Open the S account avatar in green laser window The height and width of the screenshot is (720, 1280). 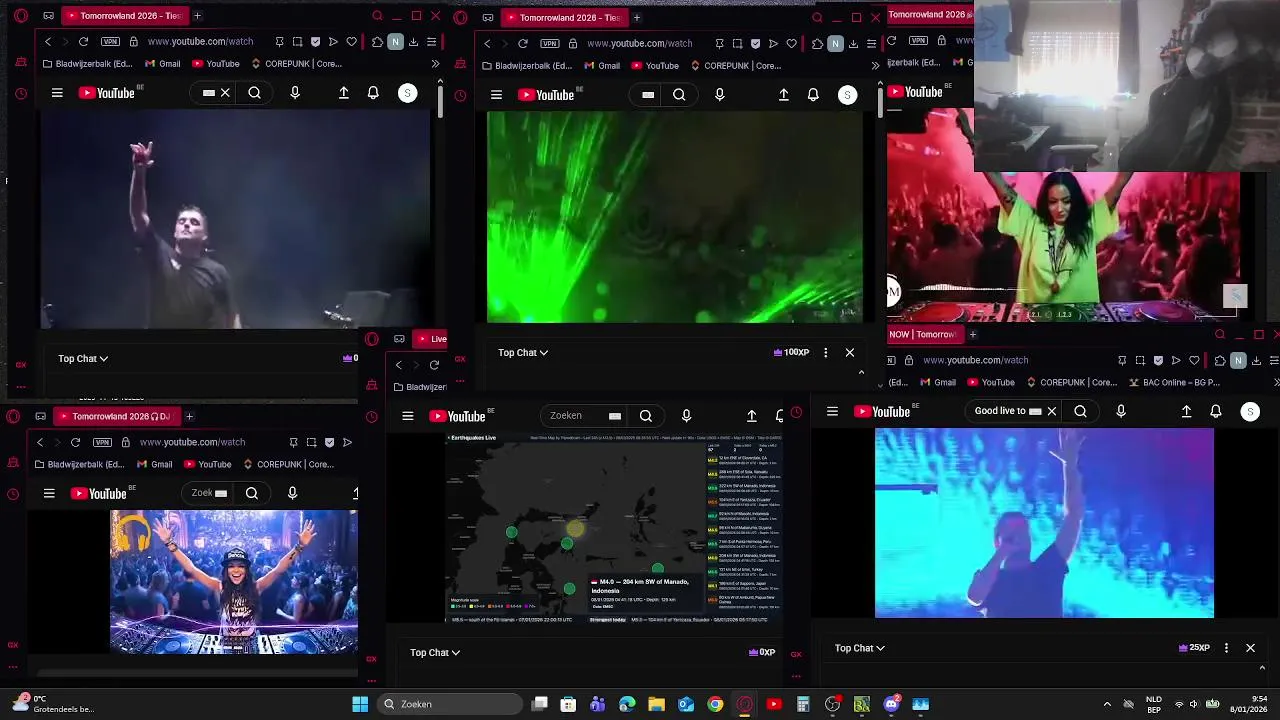[847, 95]
